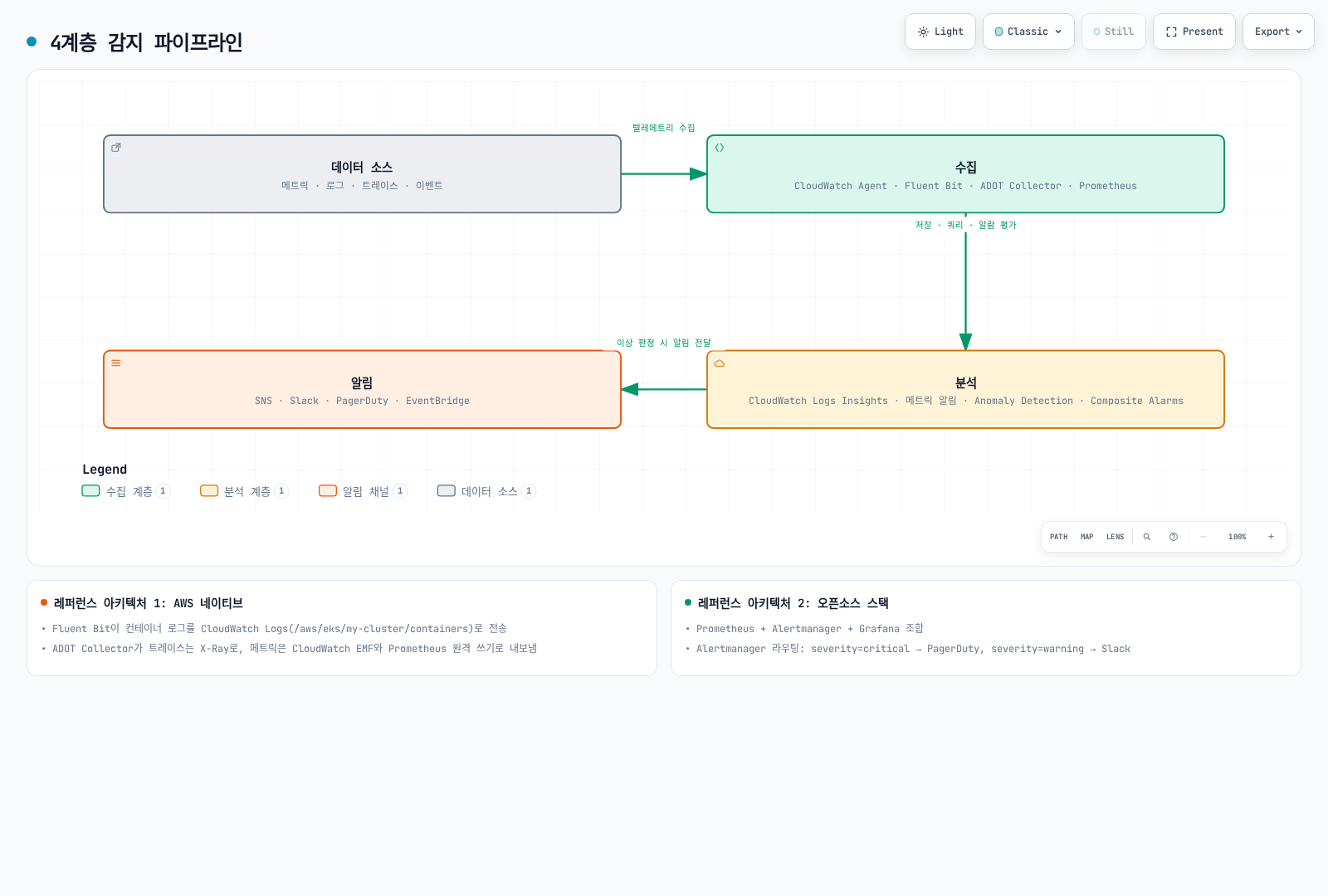
Task: Toggle the 알림 채널 legend swatch
Action: (x=328, y=491)
